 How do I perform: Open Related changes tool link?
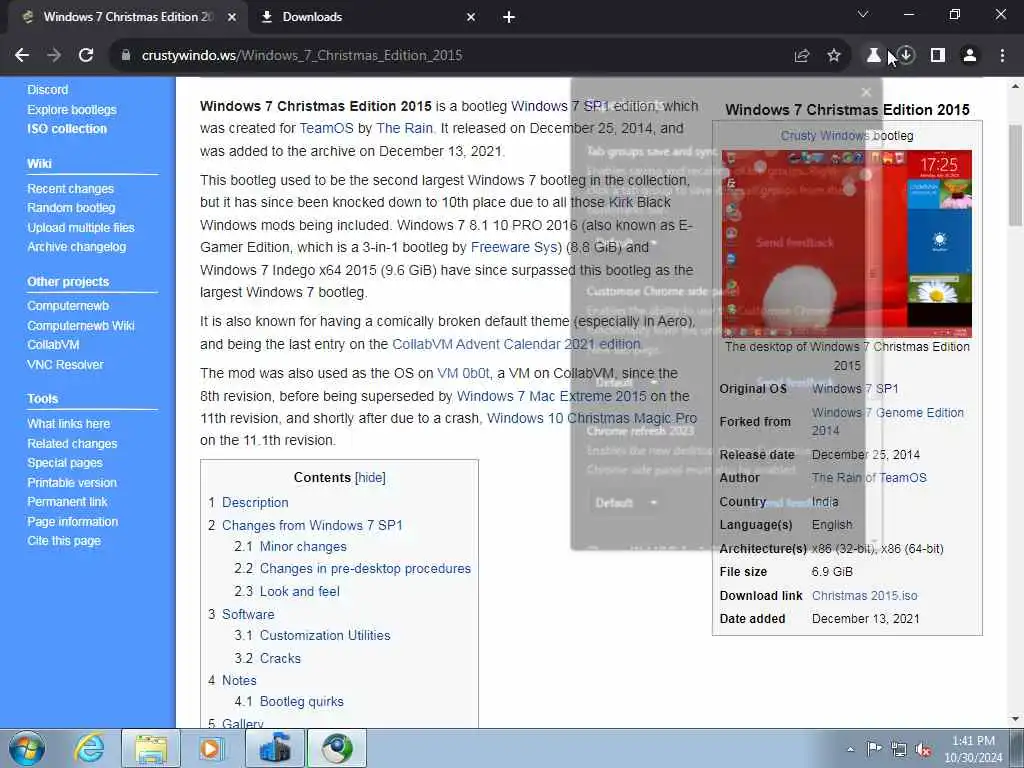pos(72,443)
